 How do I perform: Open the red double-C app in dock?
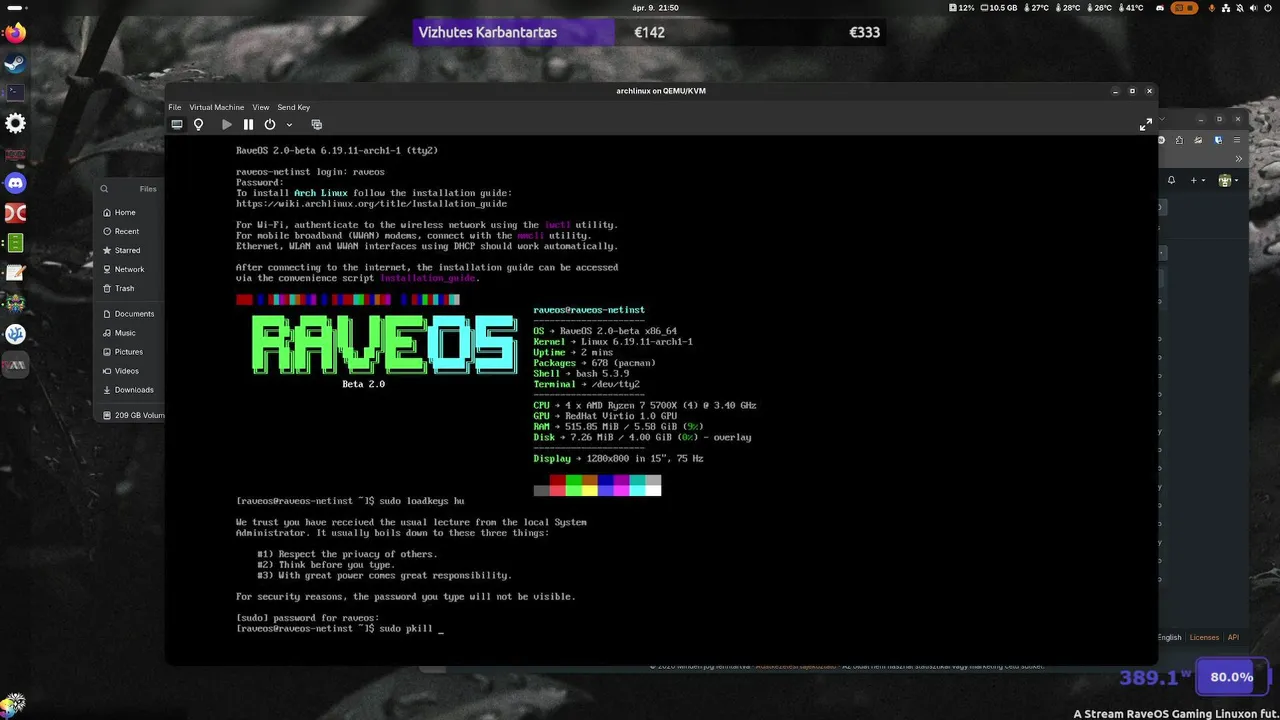pos(15,213)
